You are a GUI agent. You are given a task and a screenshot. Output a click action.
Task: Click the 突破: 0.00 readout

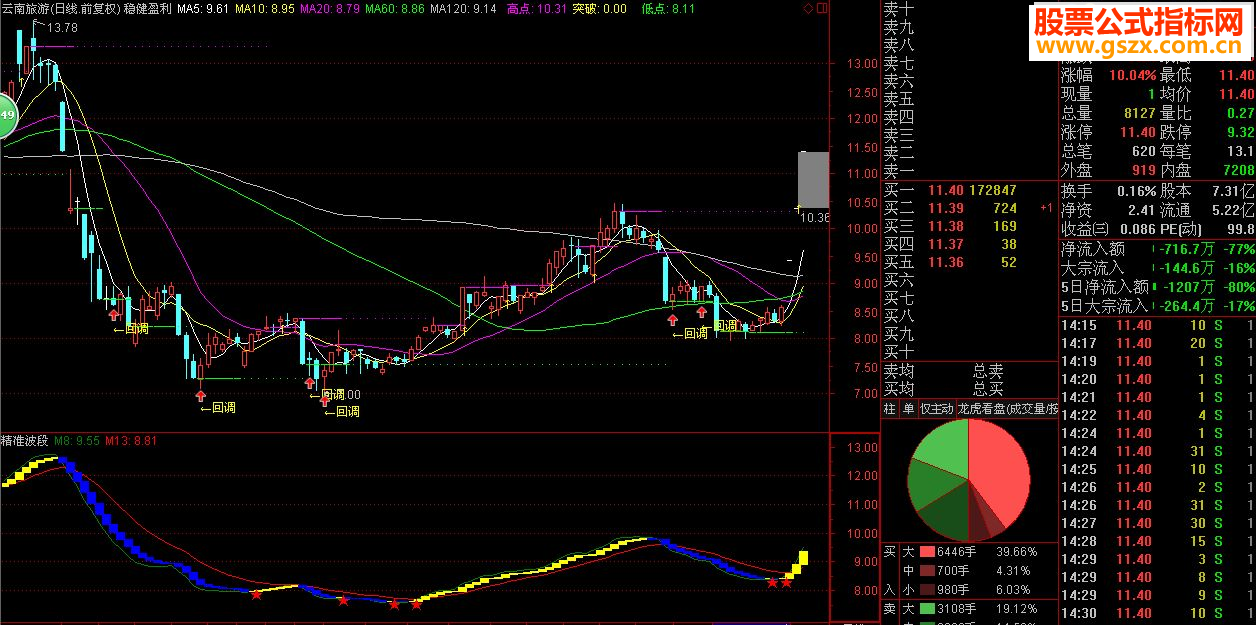599,8
